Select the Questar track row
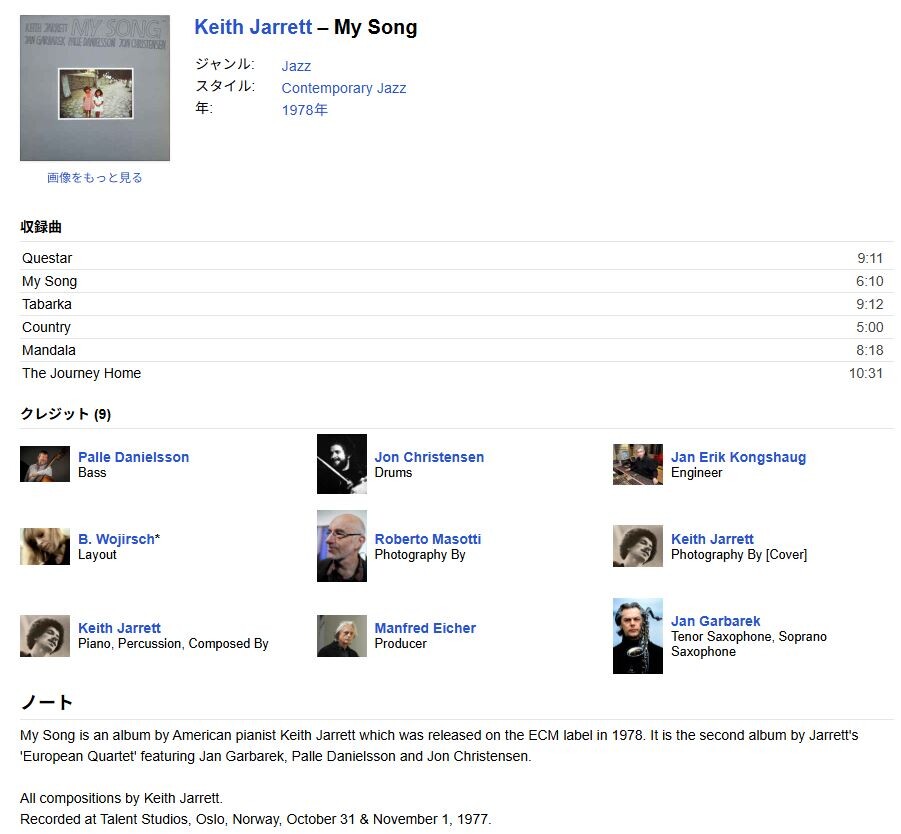Screen dimensions: 901x834 pos(457,258)
